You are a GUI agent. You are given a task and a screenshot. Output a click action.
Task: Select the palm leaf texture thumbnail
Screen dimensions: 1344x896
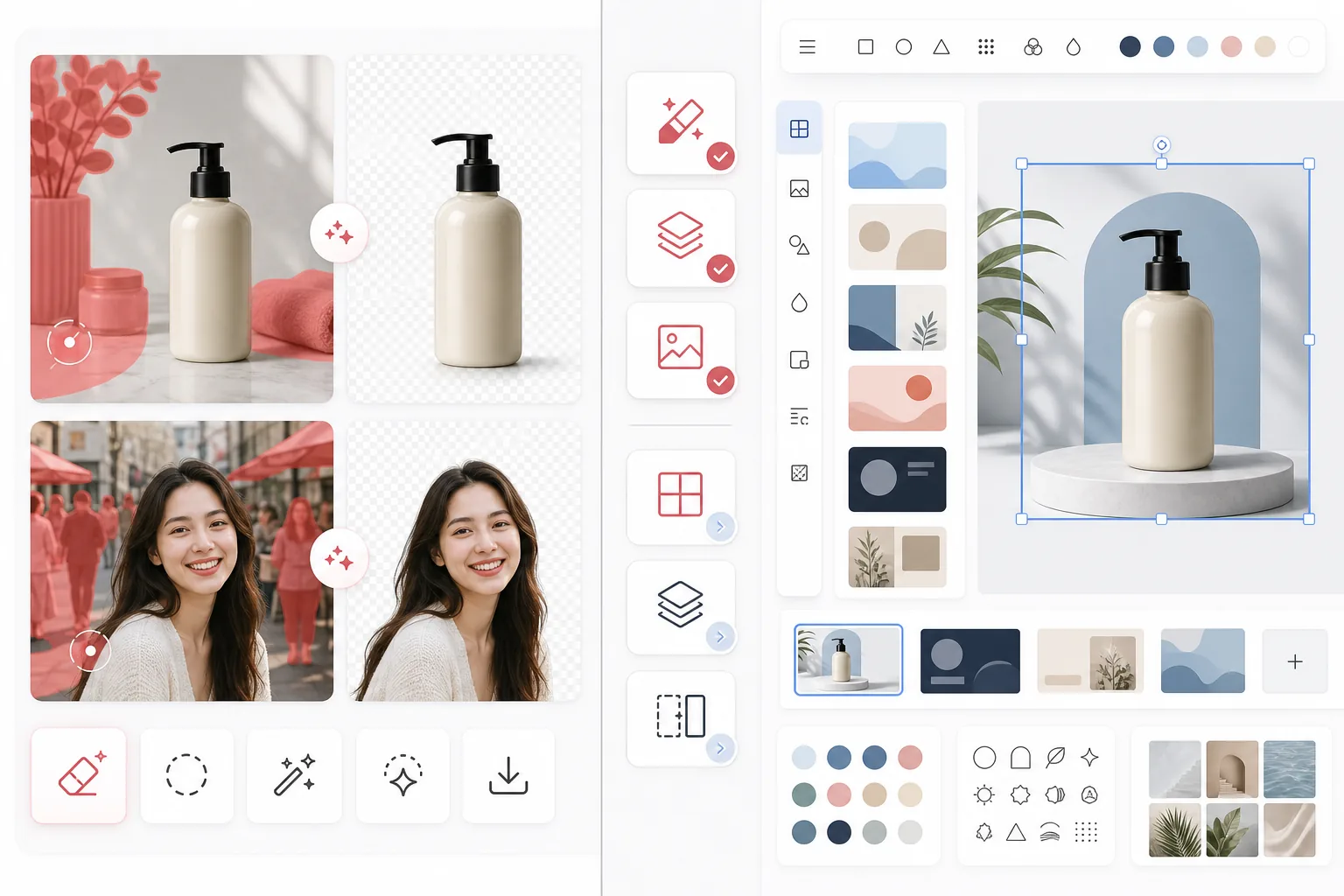click(1174, 829)
